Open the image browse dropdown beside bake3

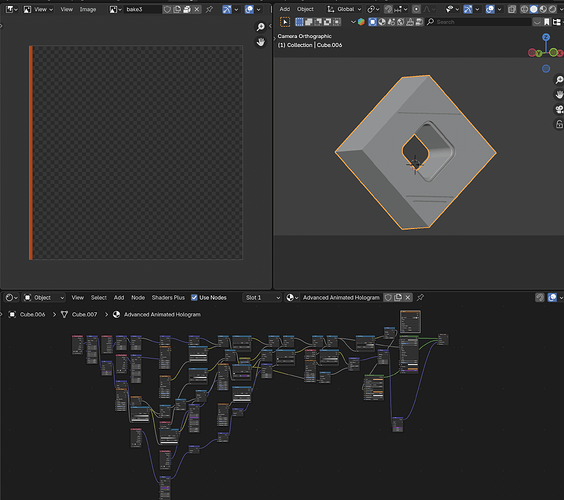115,9
